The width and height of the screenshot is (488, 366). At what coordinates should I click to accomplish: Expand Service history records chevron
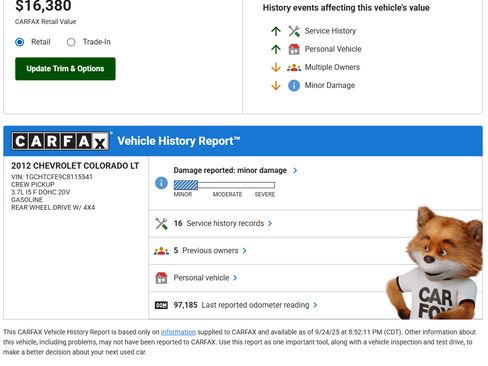(270, 223)
